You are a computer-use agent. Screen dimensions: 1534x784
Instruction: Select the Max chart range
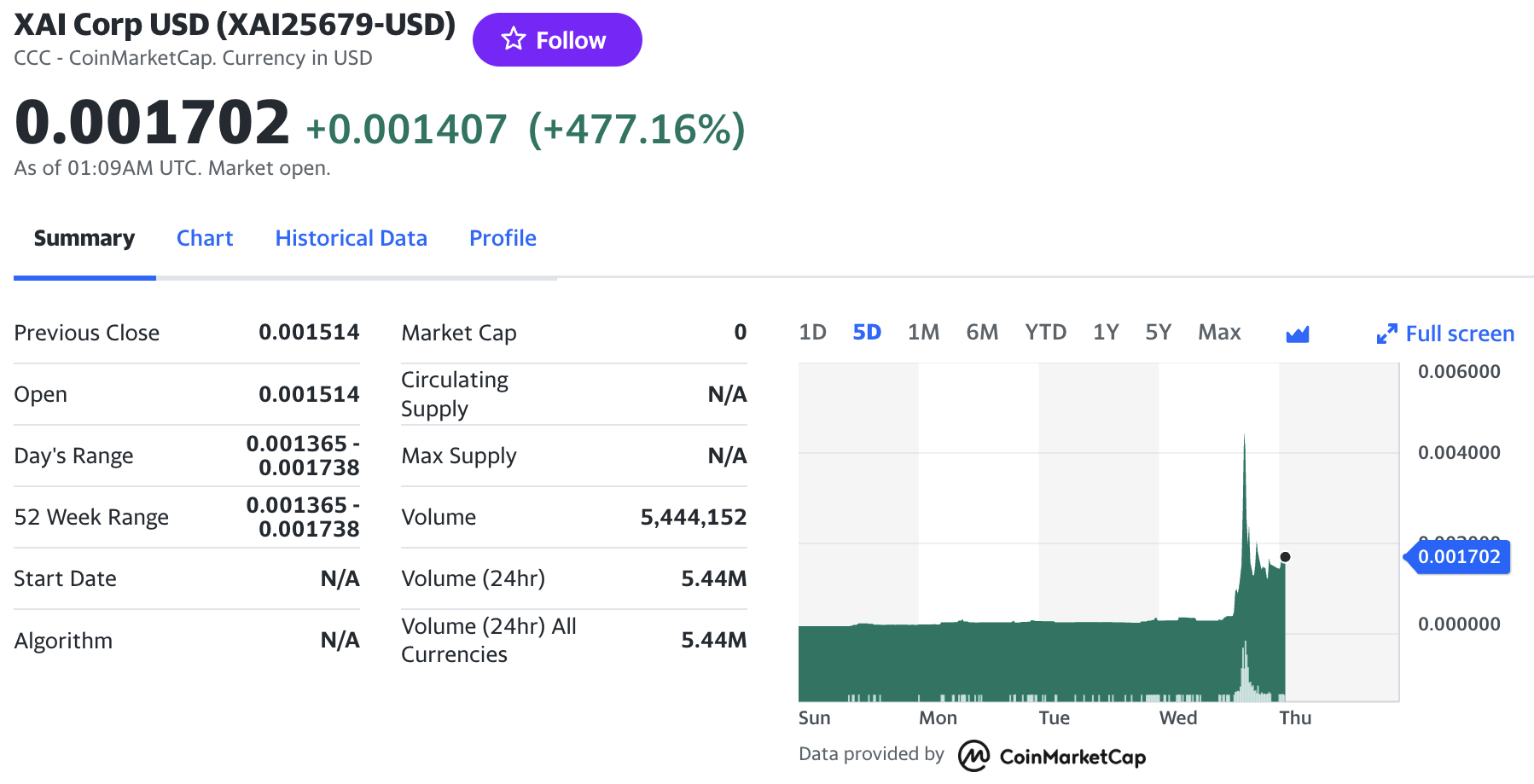[1219, 332]
